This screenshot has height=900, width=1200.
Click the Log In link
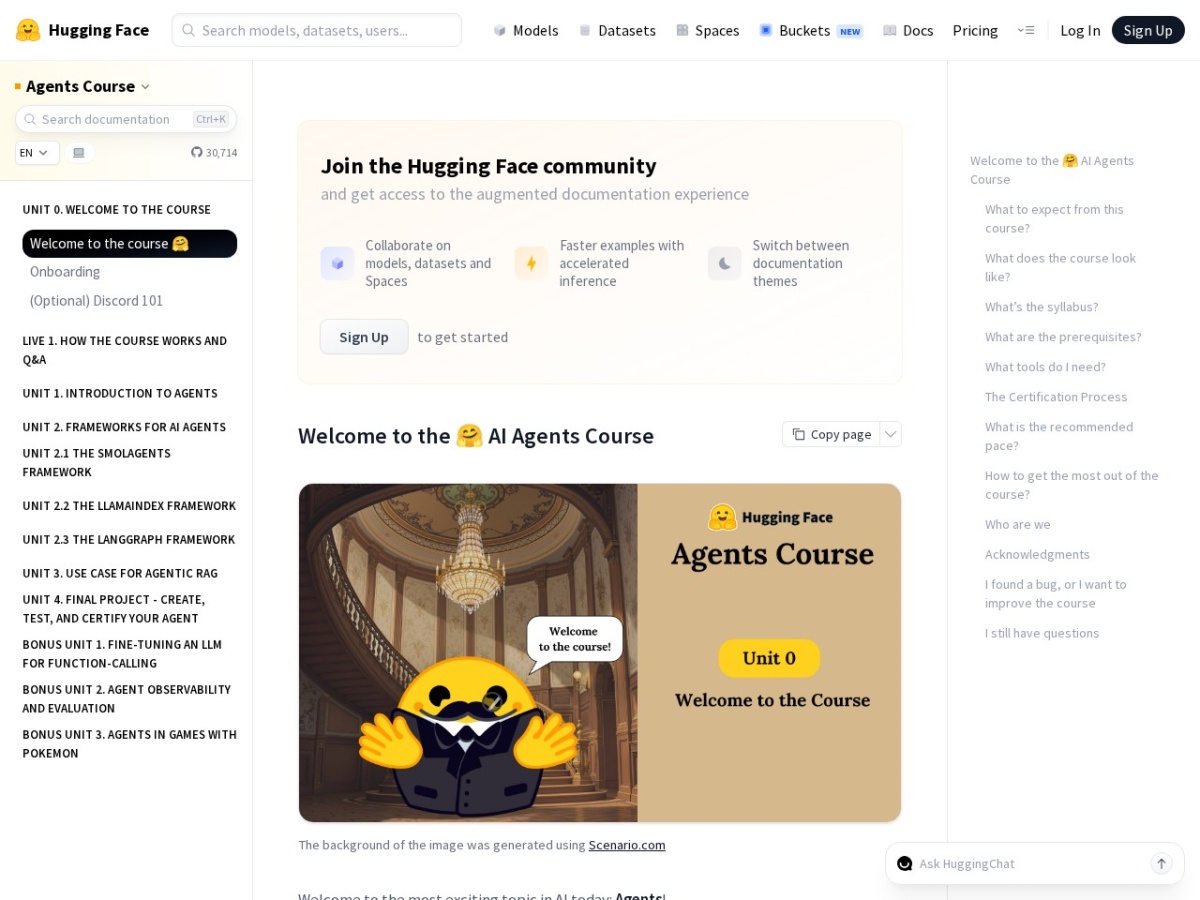pos(1080,30)
